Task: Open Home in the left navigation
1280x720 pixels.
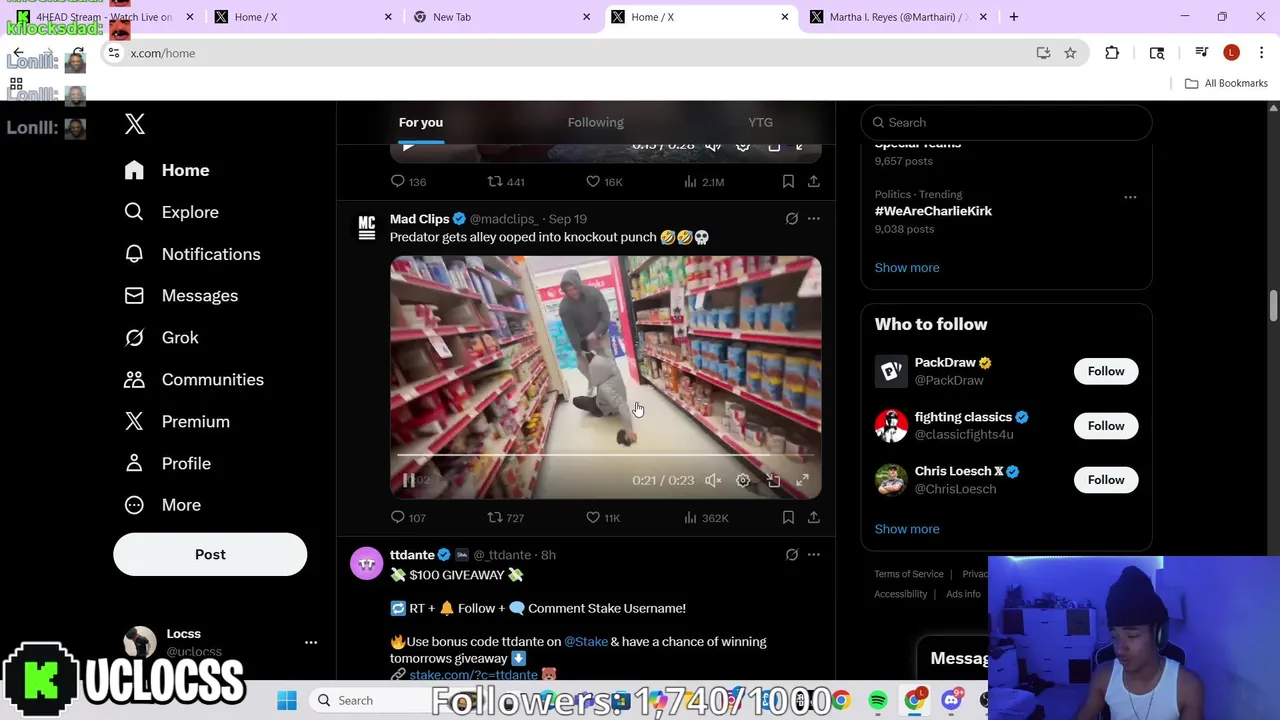Action: (167, 170)
